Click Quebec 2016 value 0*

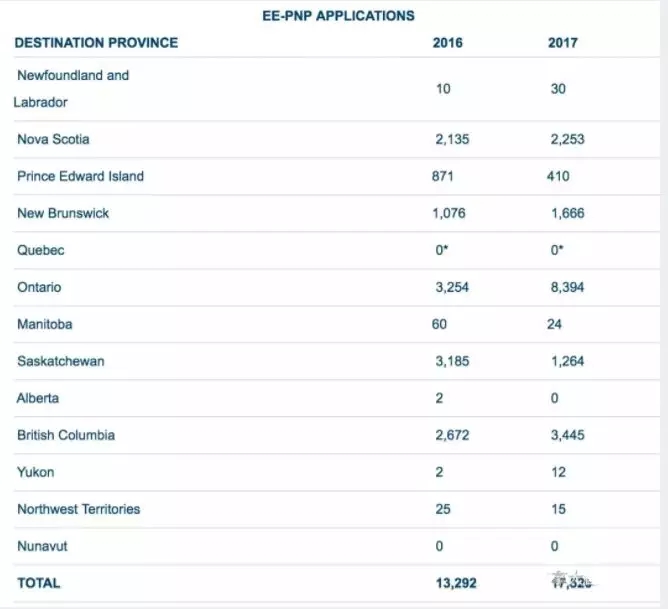442,250
